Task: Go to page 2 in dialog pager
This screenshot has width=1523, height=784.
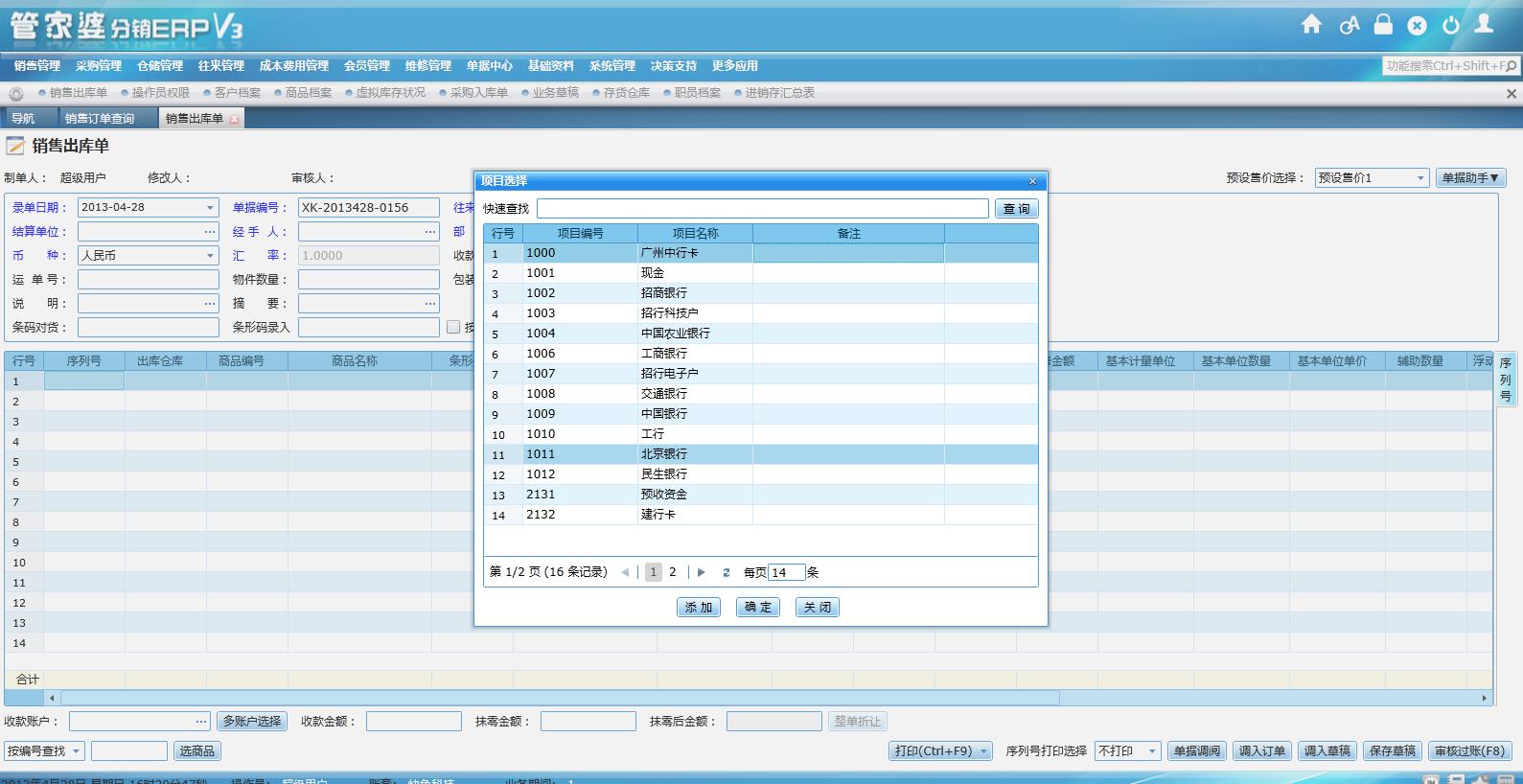Action: (x=673, y=572)
